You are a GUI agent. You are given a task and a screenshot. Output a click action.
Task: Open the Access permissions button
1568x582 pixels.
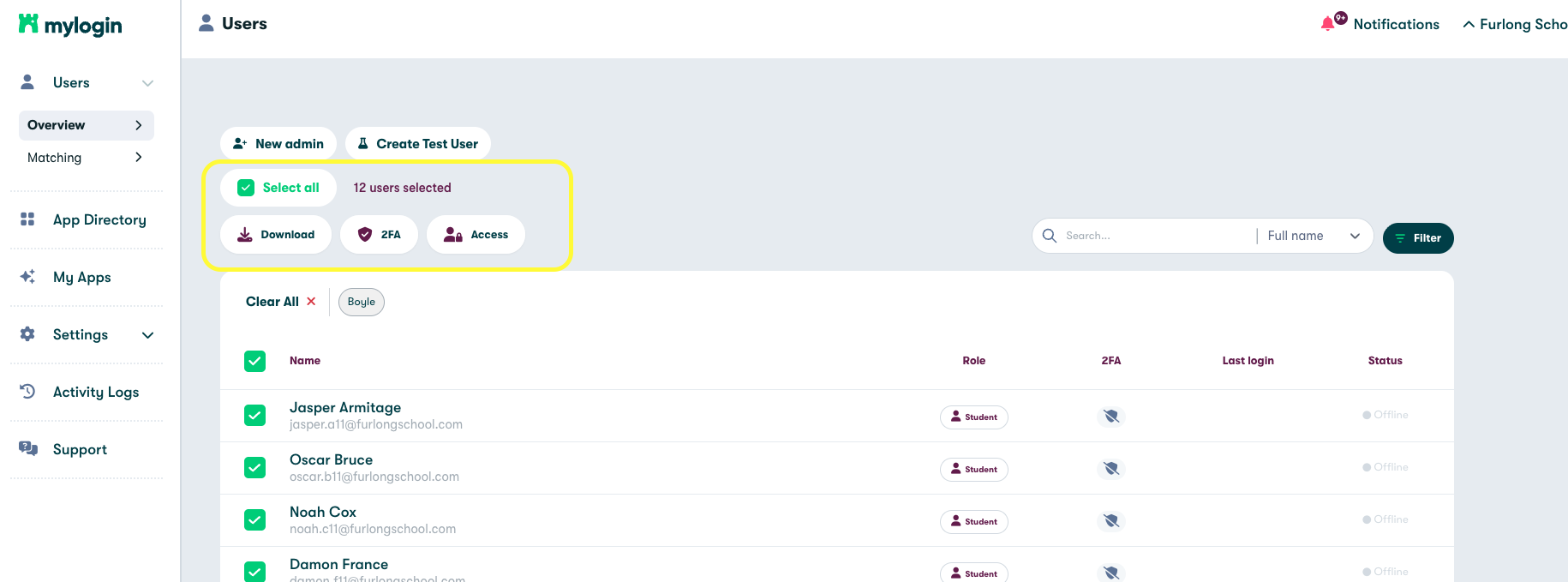[476, 235]
